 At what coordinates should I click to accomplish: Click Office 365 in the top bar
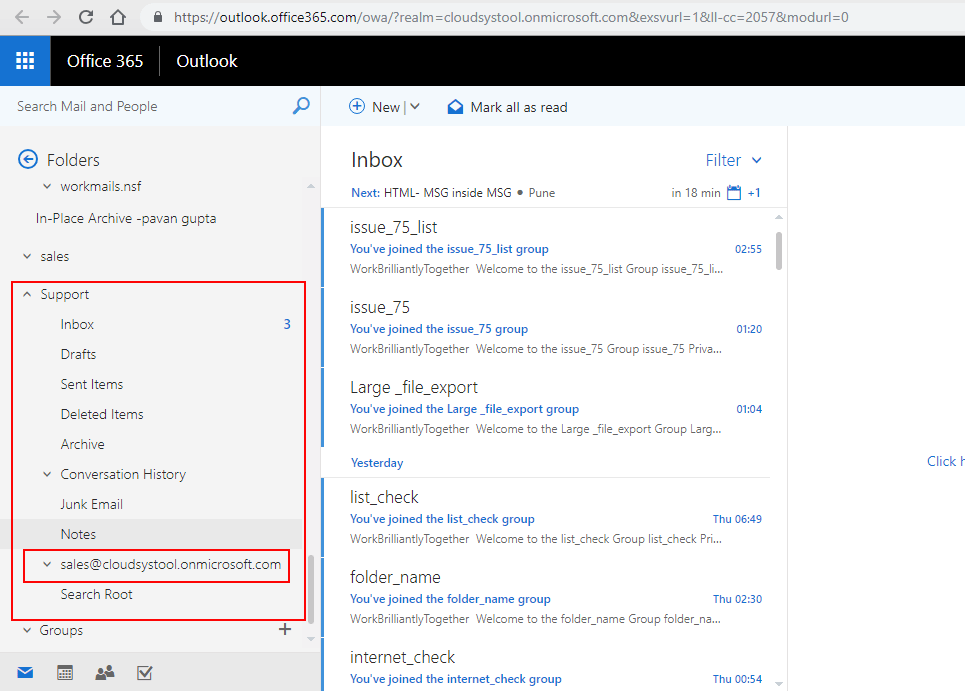104,60
